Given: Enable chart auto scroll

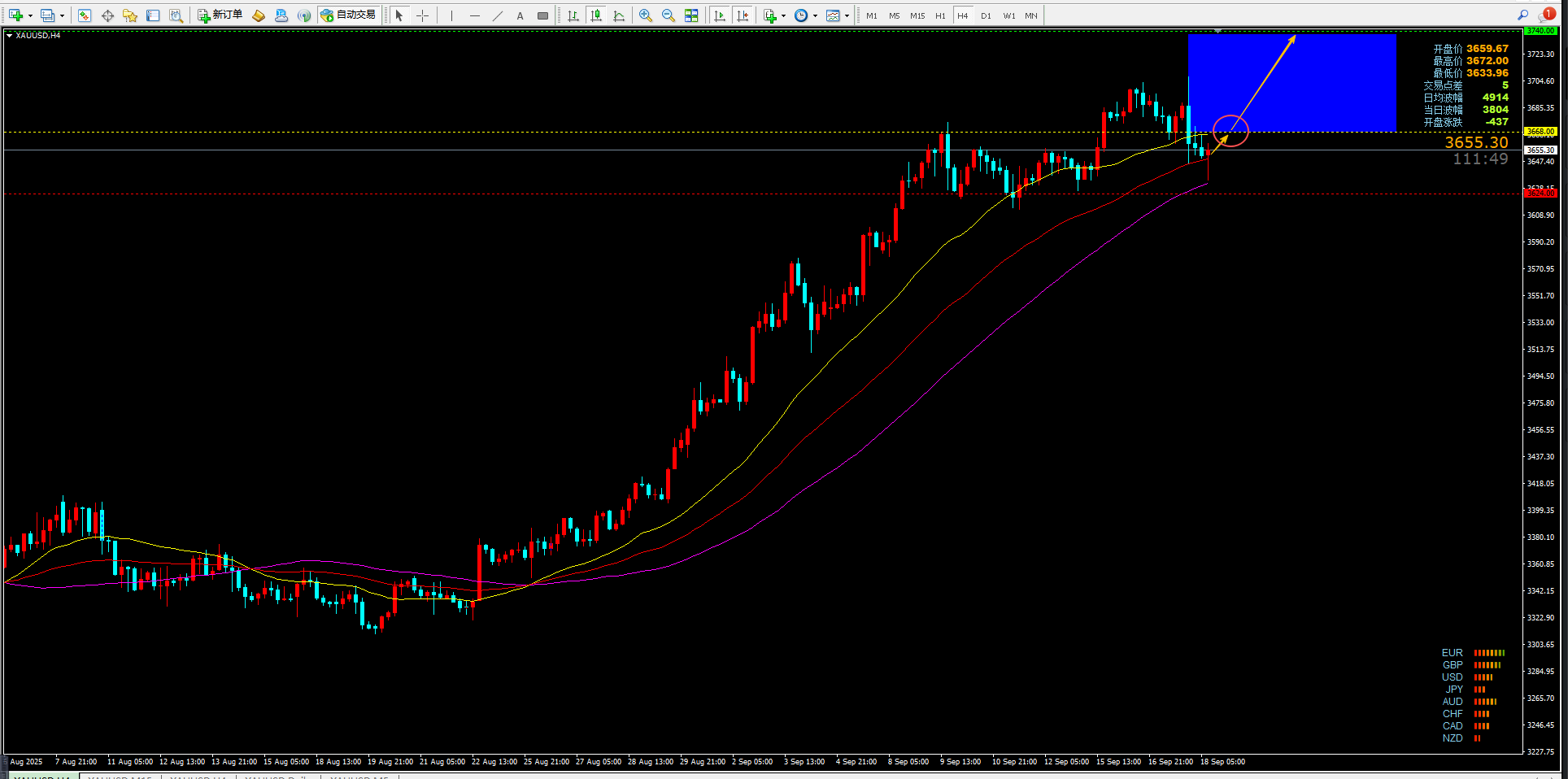Looking at the screenshot, I should coord(720,15).
